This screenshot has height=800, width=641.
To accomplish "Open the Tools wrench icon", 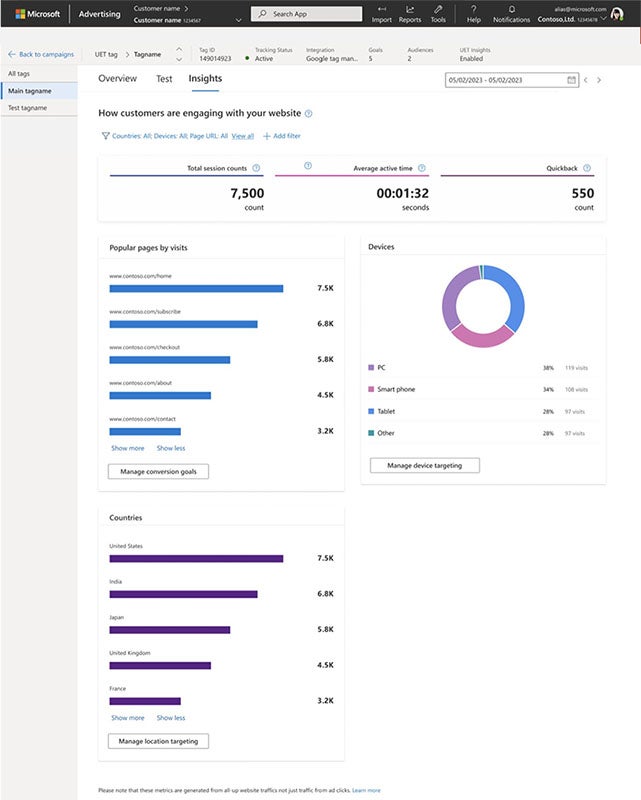I will click(x=438, y=9).
